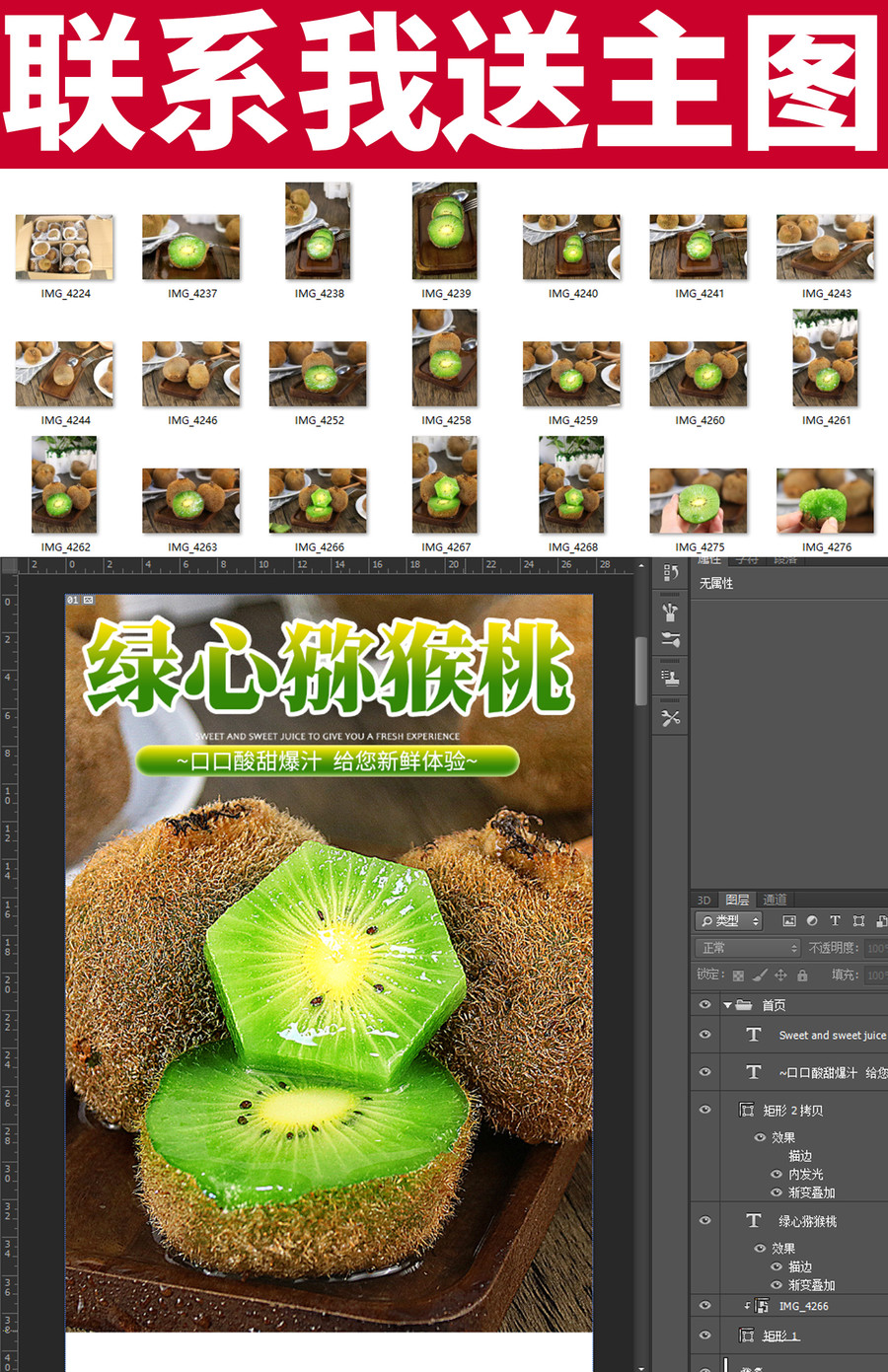Open the History panel icon
Screen dimensions: 888x1372
671,573
